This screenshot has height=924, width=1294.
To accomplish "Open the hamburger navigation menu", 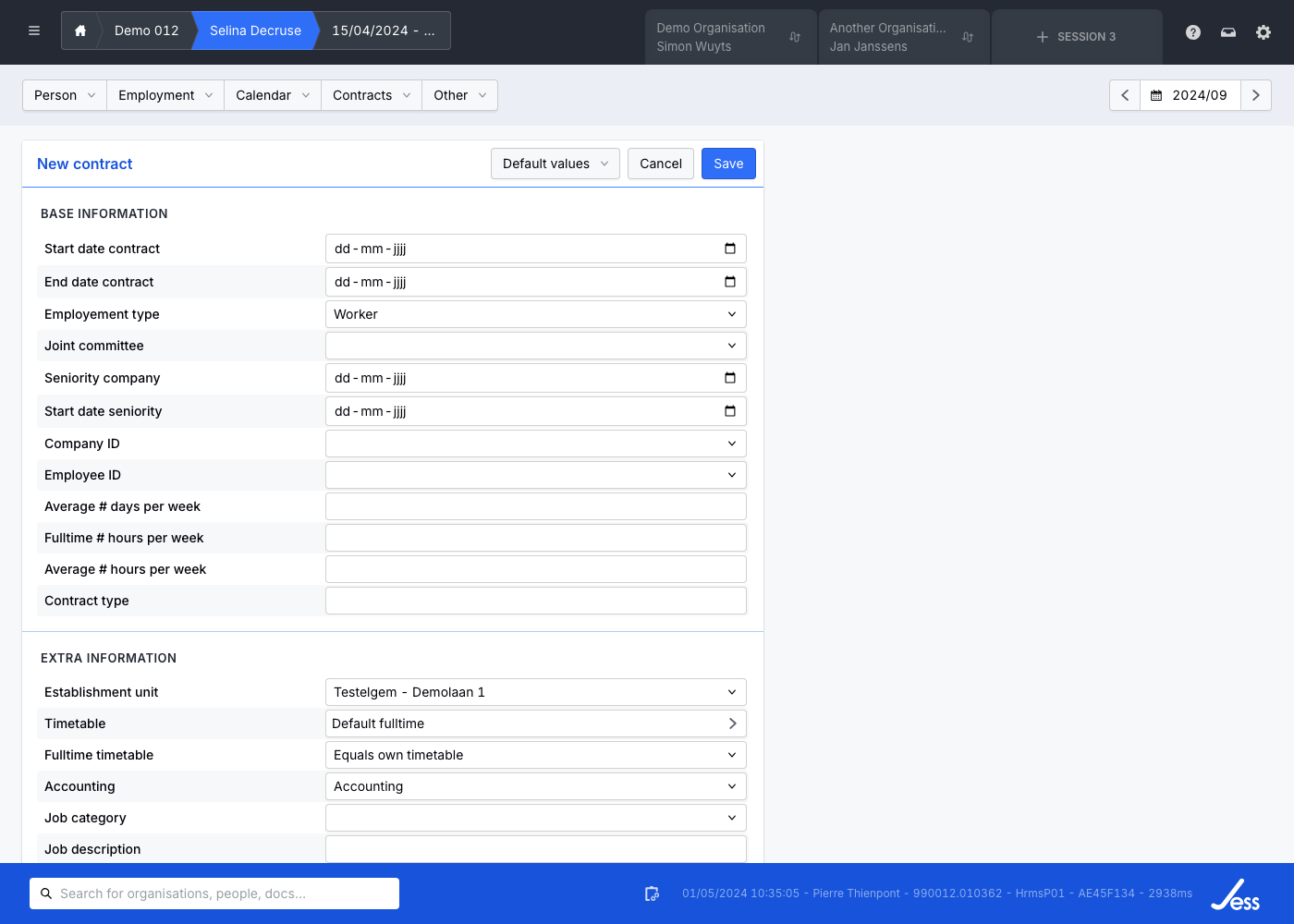I will click(34, 30).
